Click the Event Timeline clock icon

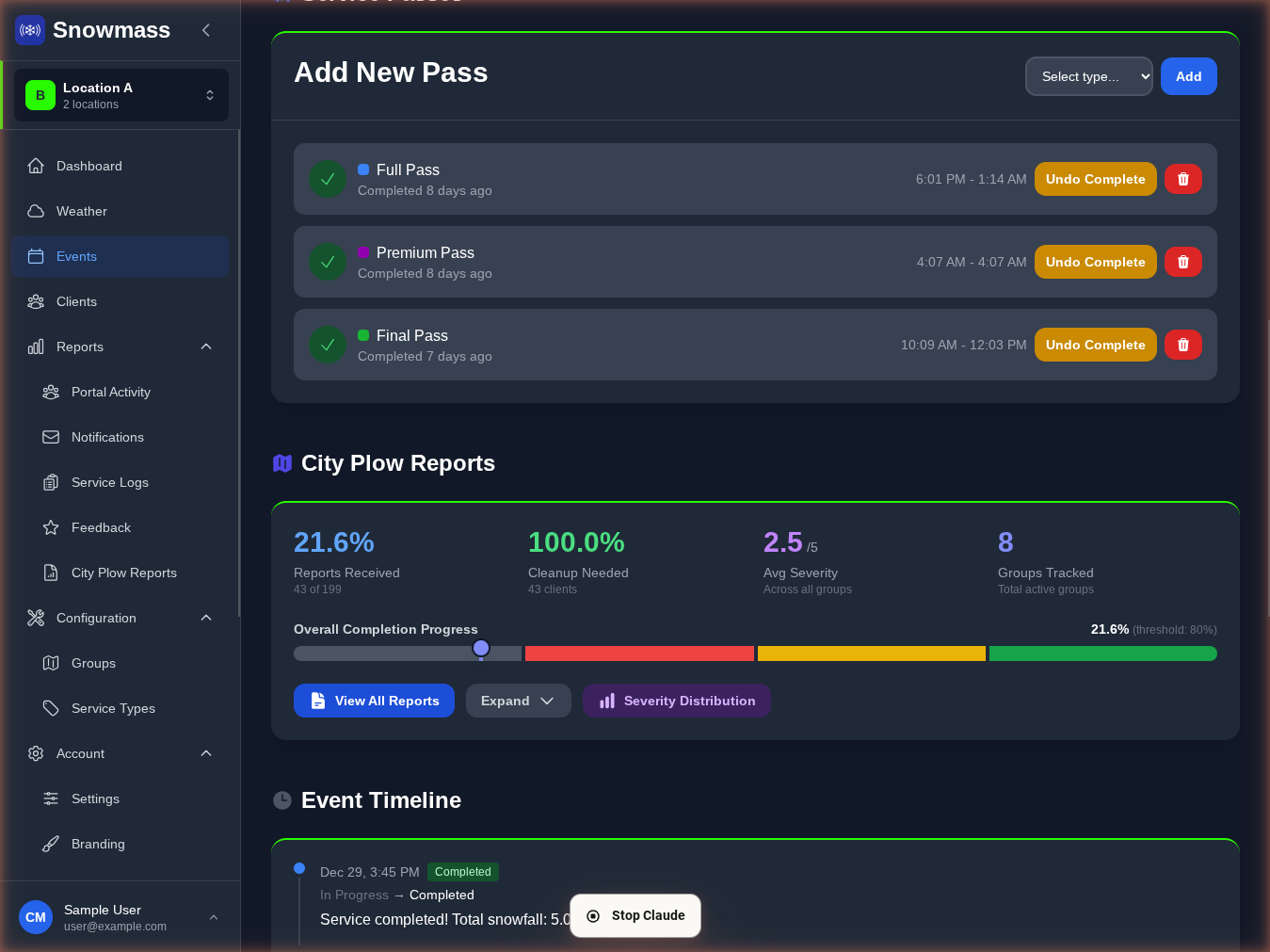(282, 800)
